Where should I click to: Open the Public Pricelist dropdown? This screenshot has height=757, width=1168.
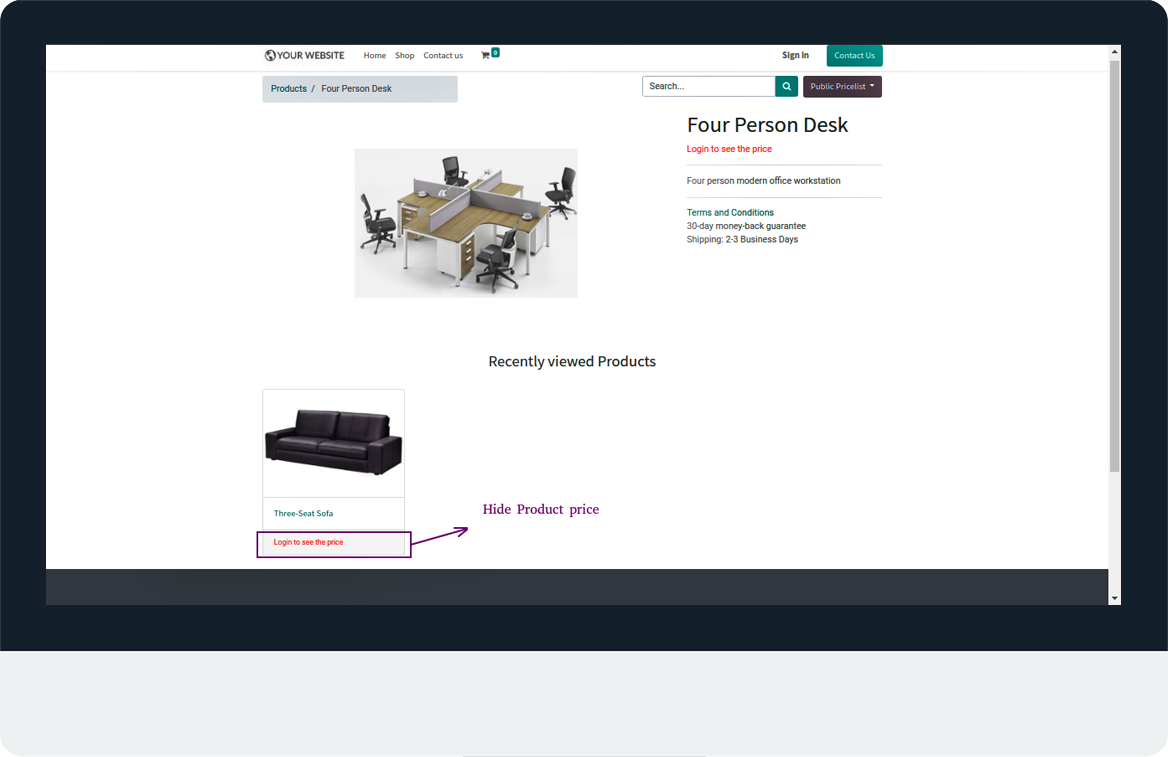tap(842, 86)
